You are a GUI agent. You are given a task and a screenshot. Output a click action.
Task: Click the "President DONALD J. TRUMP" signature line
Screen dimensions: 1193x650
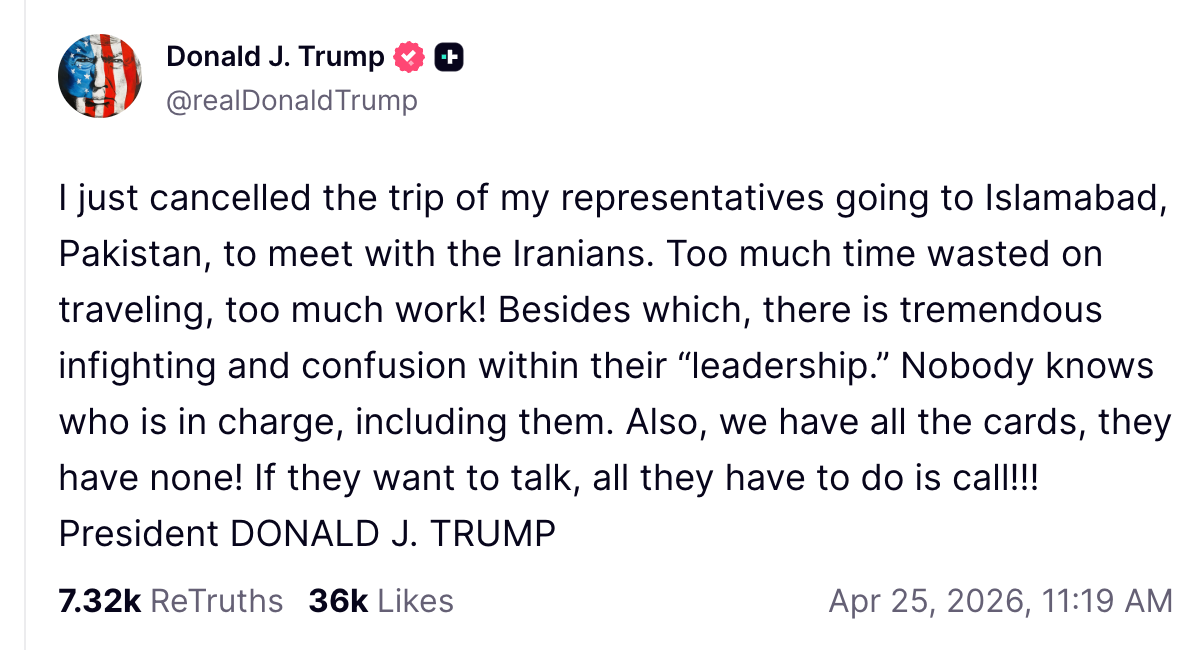click(306, 533)
